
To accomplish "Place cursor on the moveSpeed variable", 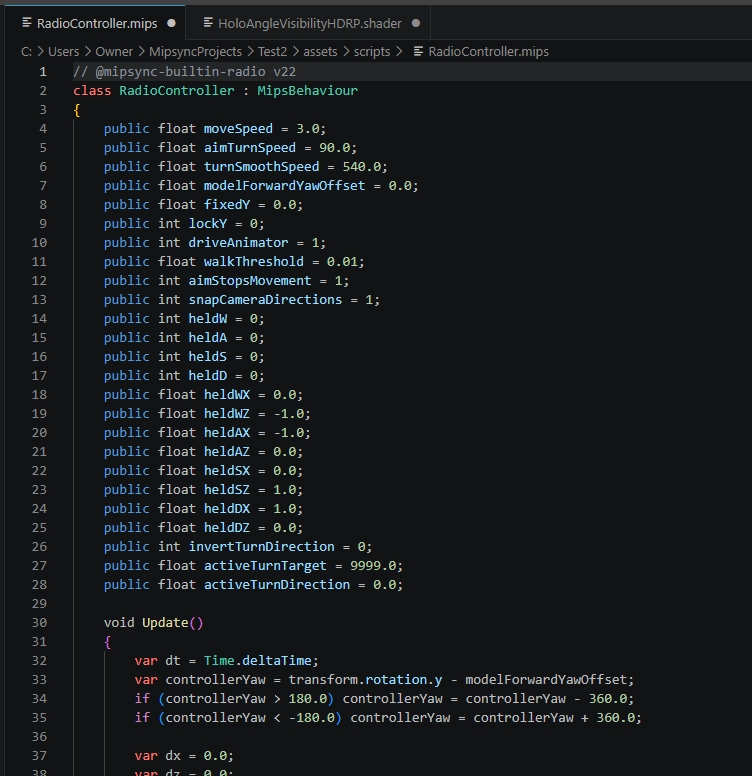I will pyautogui.click(x=238, y=129).
